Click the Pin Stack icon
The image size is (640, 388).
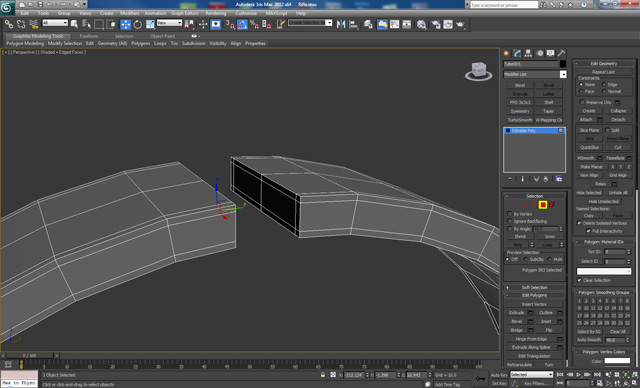point(509,179)
